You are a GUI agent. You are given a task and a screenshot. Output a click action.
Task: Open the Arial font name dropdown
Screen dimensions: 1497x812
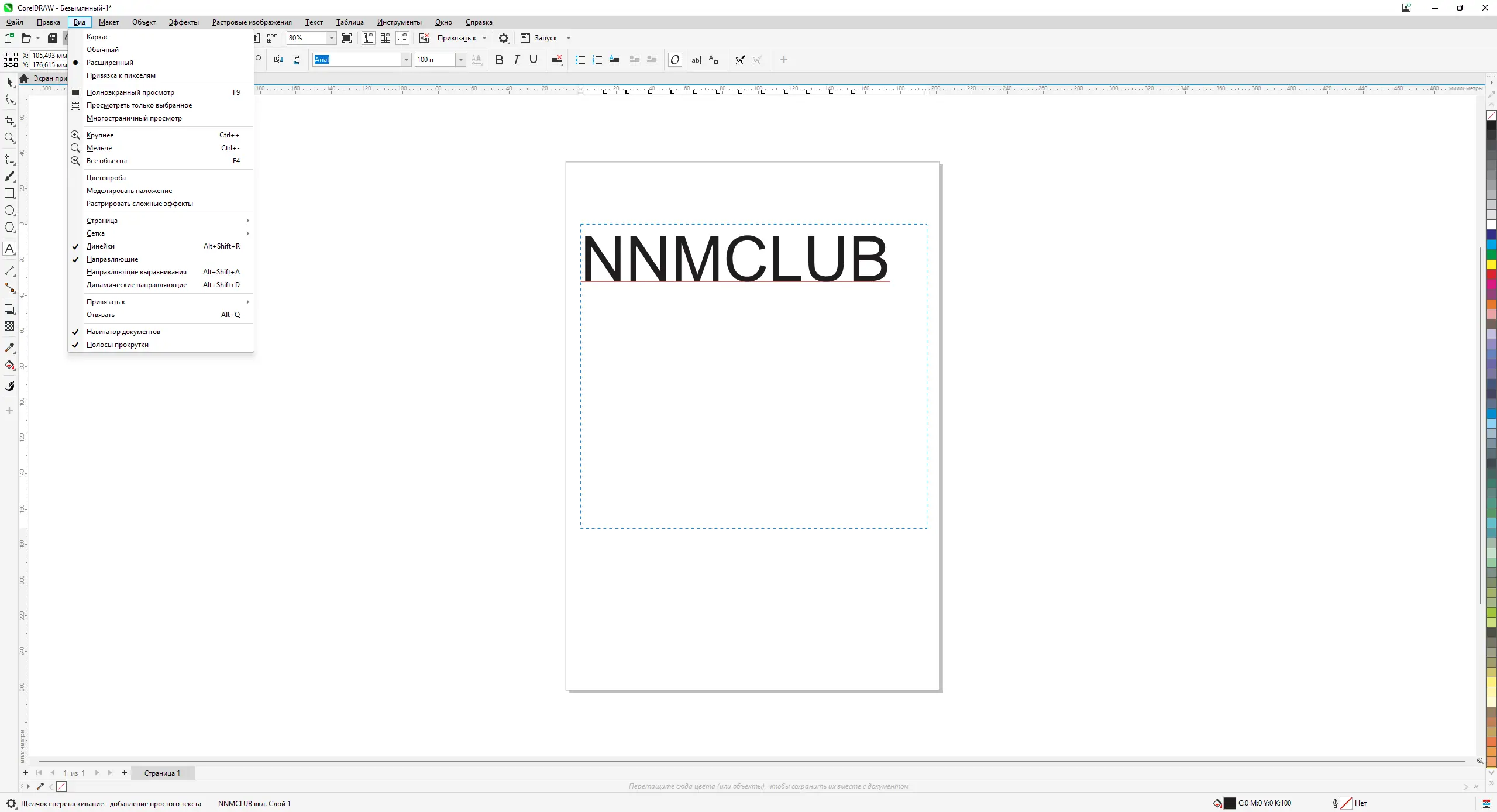click(406, 60)
